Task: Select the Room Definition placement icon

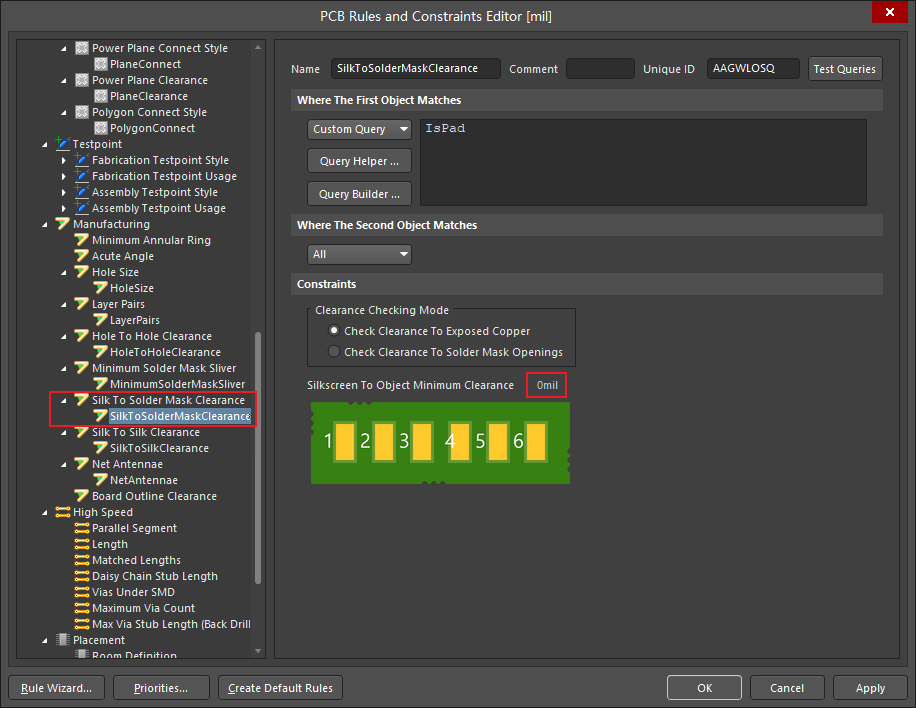Action: coord(84,655)
